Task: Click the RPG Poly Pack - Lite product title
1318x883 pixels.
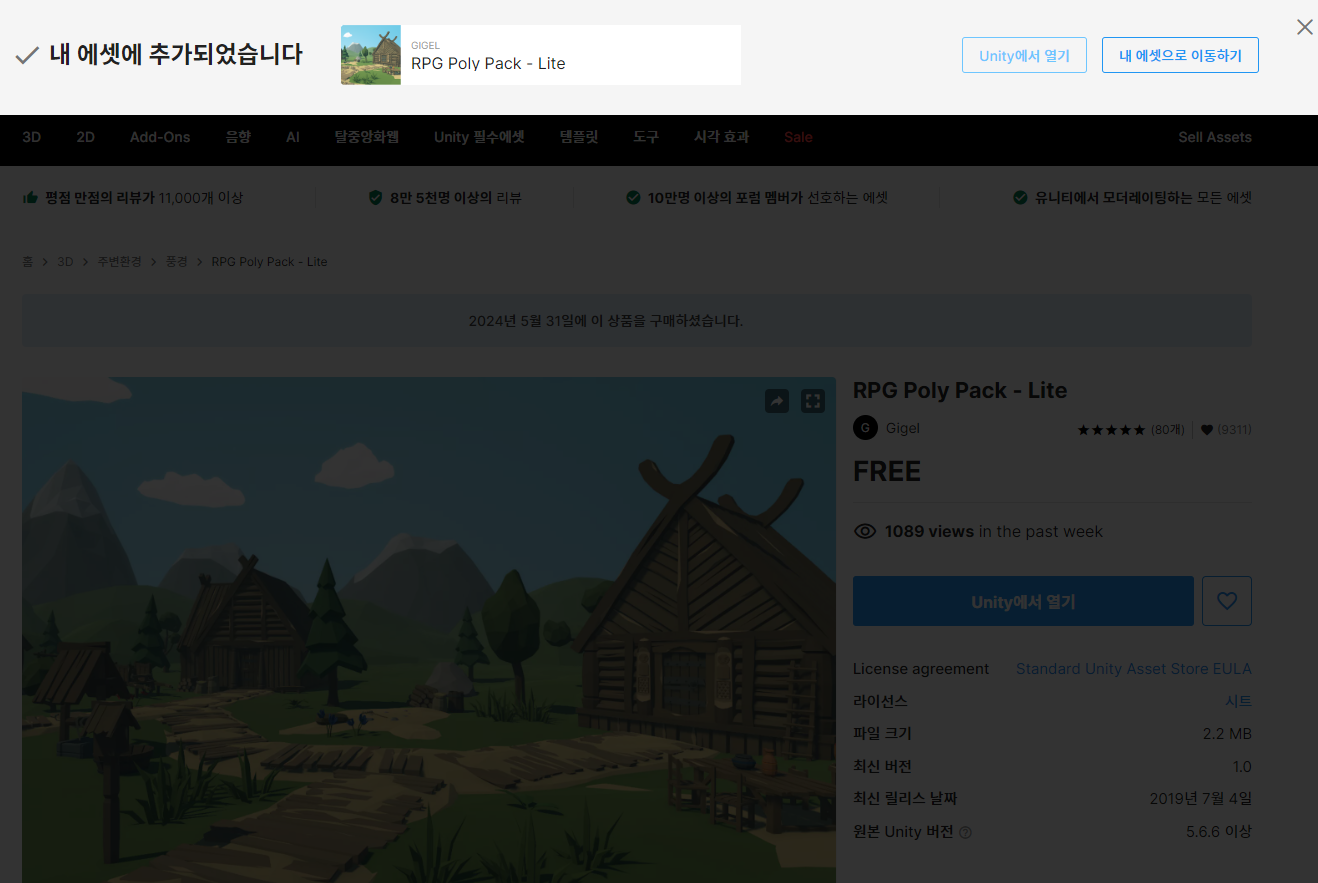Action: (960, 390)
